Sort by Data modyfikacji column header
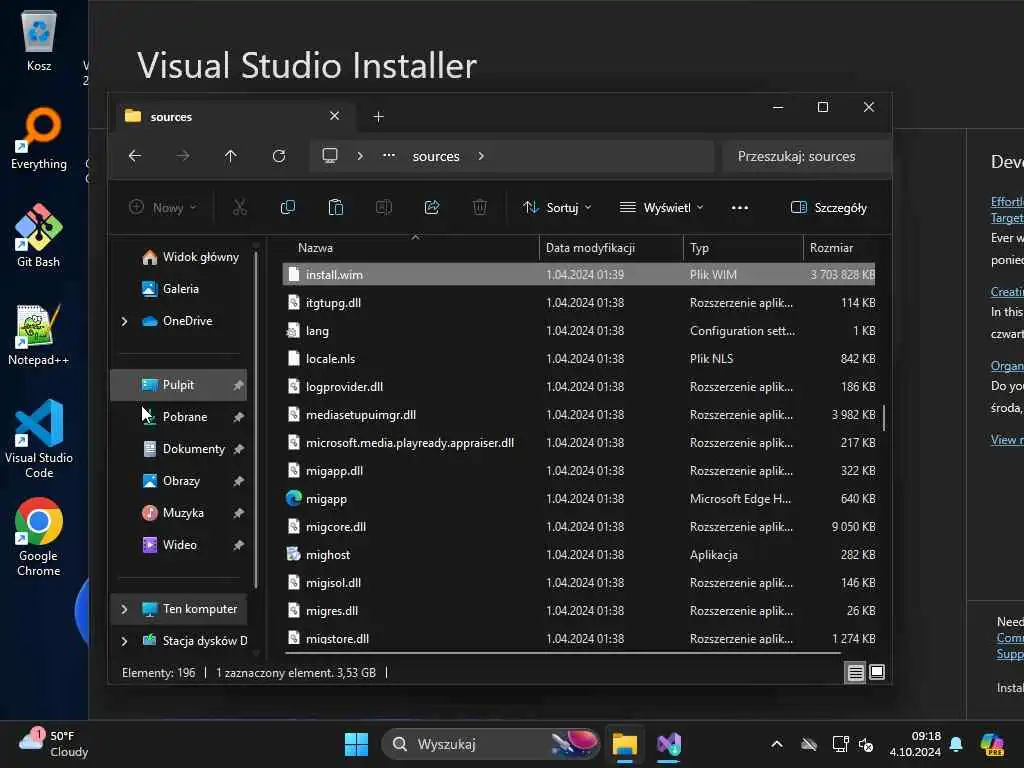 [611, 248]
